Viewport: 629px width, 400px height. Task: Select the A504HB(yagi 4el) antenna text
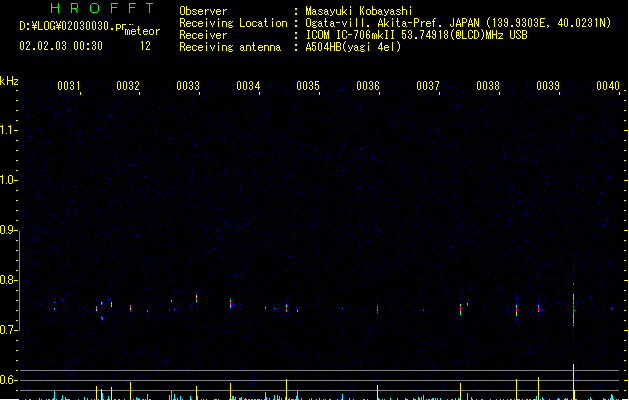click(x=353, y=47)
